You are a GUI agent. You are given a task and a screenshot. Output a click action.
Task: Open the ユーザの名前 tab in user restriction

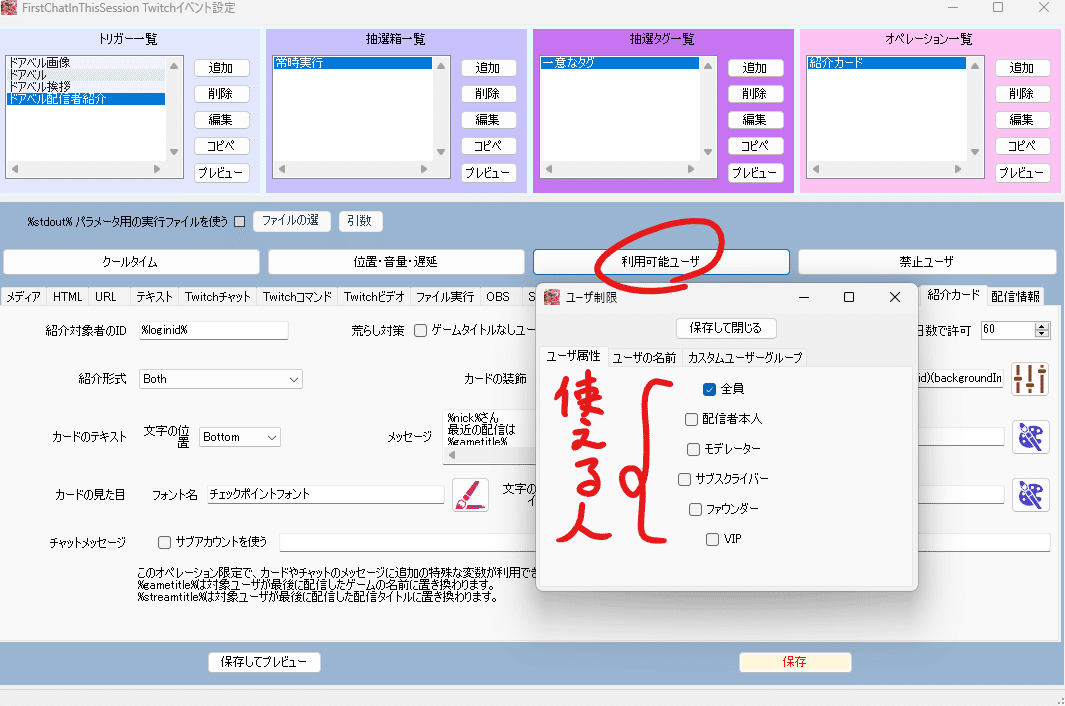pyautogui.click(x=644, y=357)
